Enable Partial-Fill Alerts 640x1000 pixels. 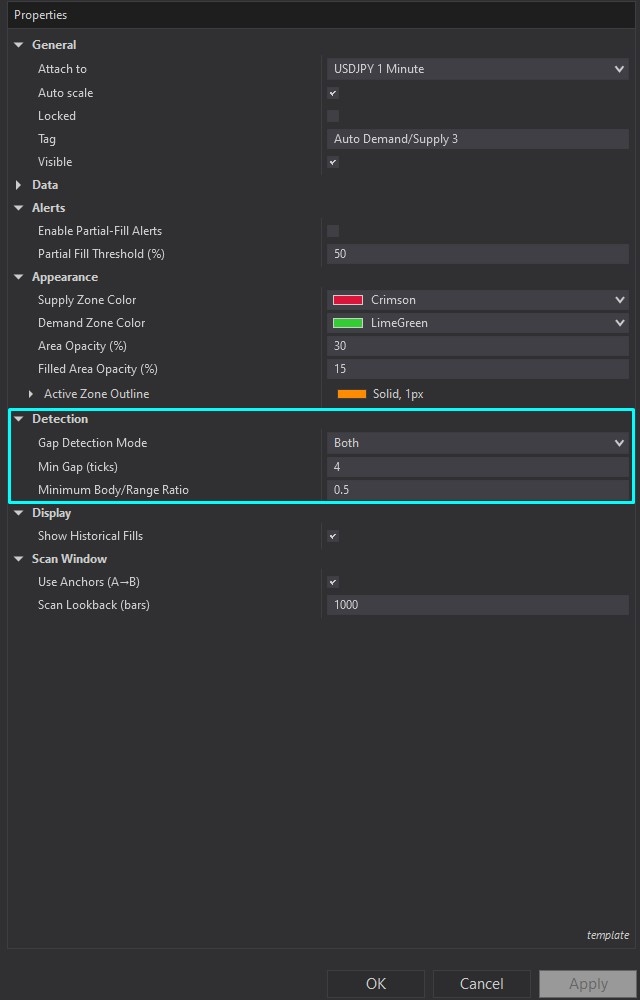point(332,230)
